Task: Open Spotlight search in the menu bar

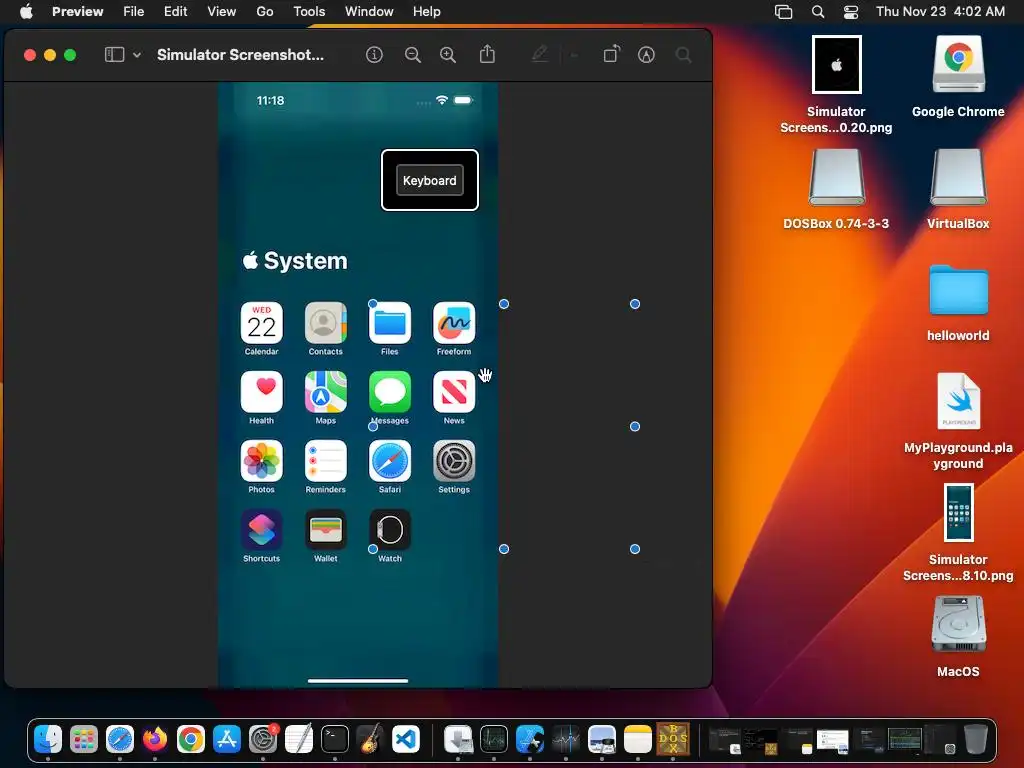Action: [818, 12]
